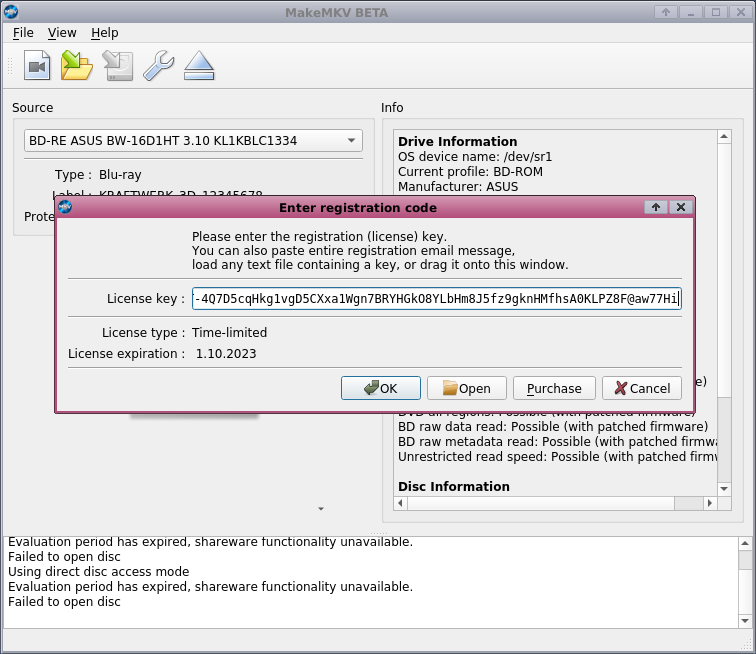Image resolution: width=756 pixels, height=654 pixels.
Task: Click the MakeMKV logo in the main title bar
Action: pos(11,11)
